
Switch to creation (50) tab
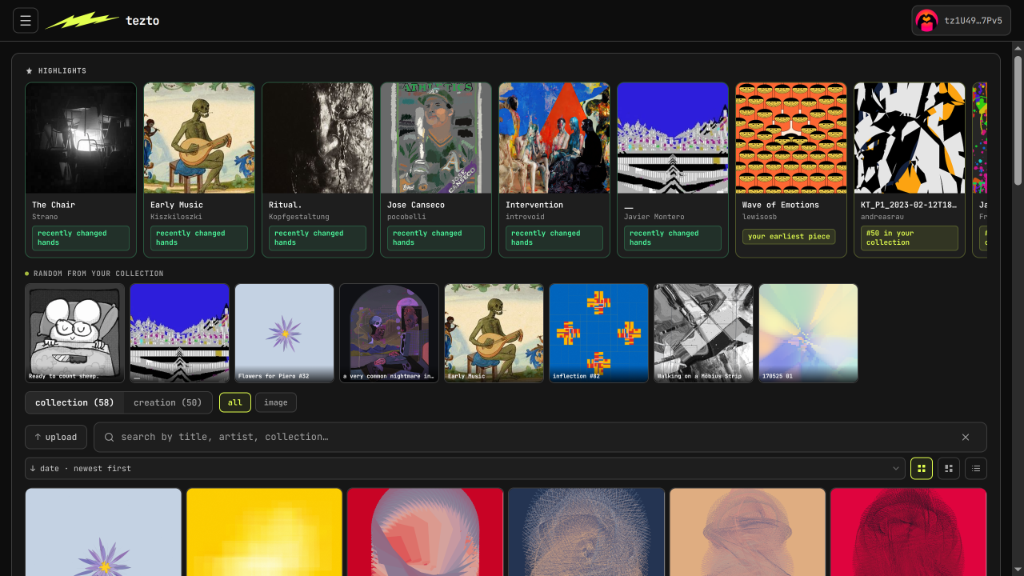point(168,403)
